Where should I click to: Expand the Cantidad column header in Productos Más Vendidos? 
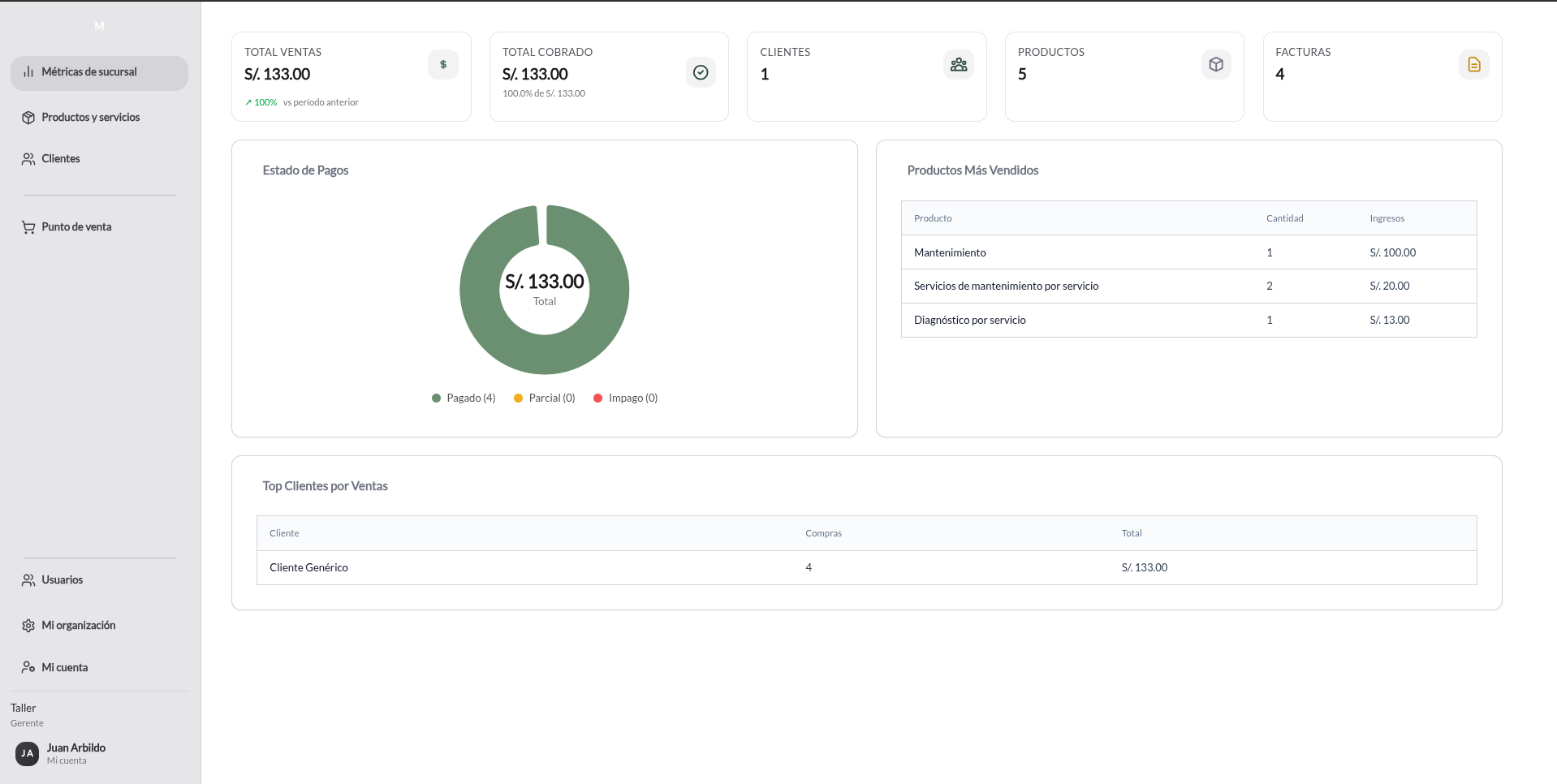(1284, 218)
